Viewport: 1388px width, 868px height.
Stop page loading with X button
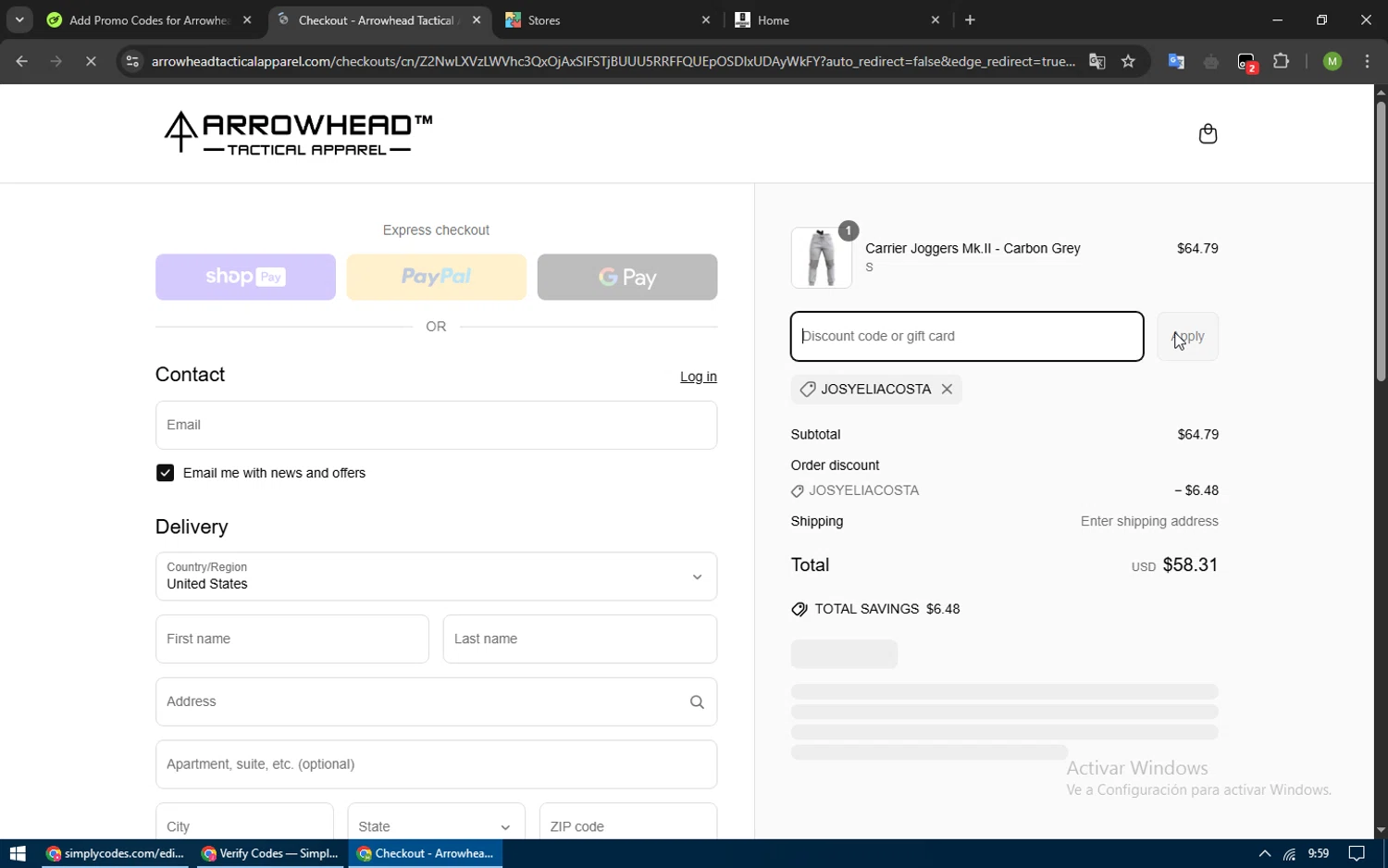(x=91, y=62)
